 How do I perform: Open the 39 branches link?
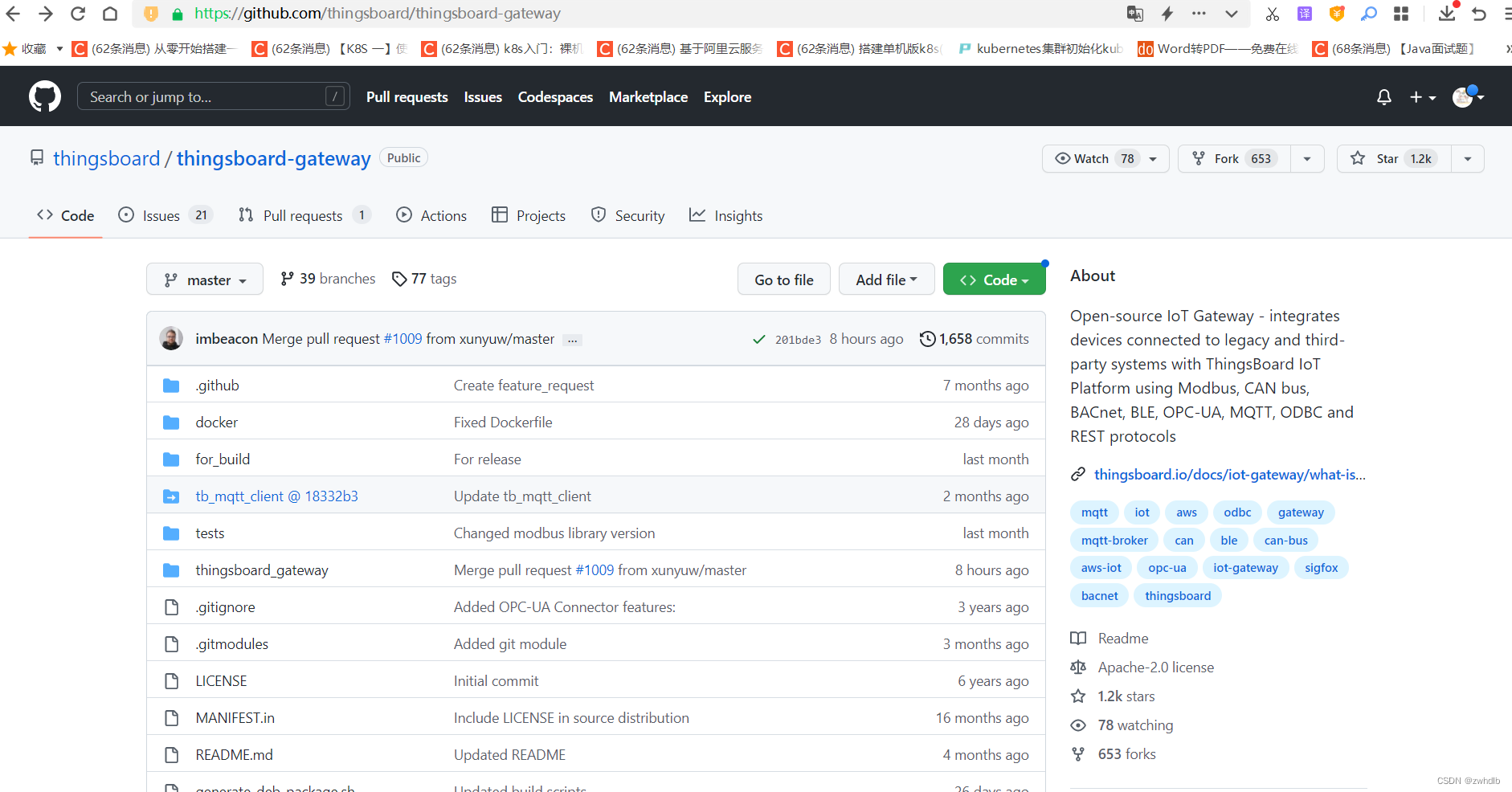[x=328, y=279]
